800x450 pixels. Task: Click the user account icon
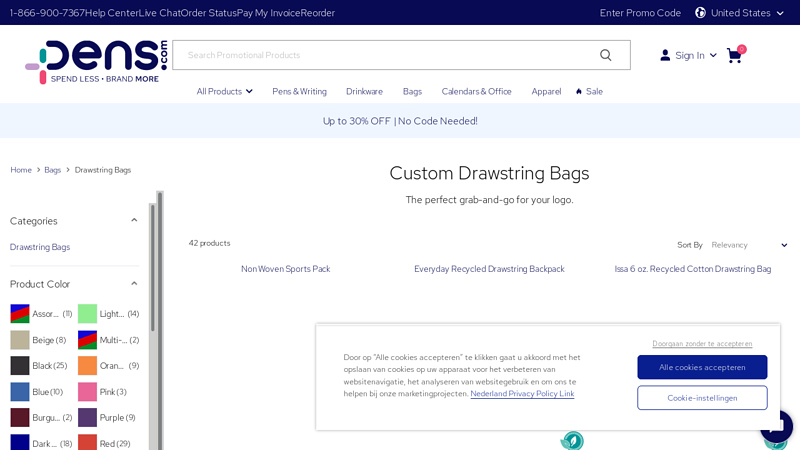665,55
